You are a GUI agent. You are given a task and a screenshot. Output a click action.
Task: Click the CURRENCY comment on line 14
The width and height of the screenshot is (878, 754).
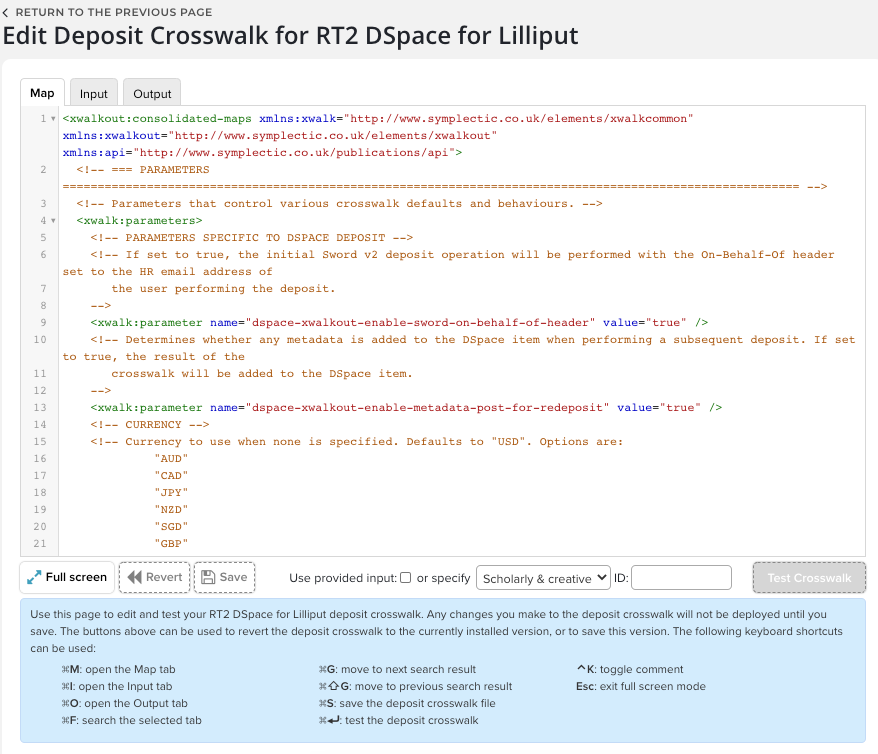150,424
